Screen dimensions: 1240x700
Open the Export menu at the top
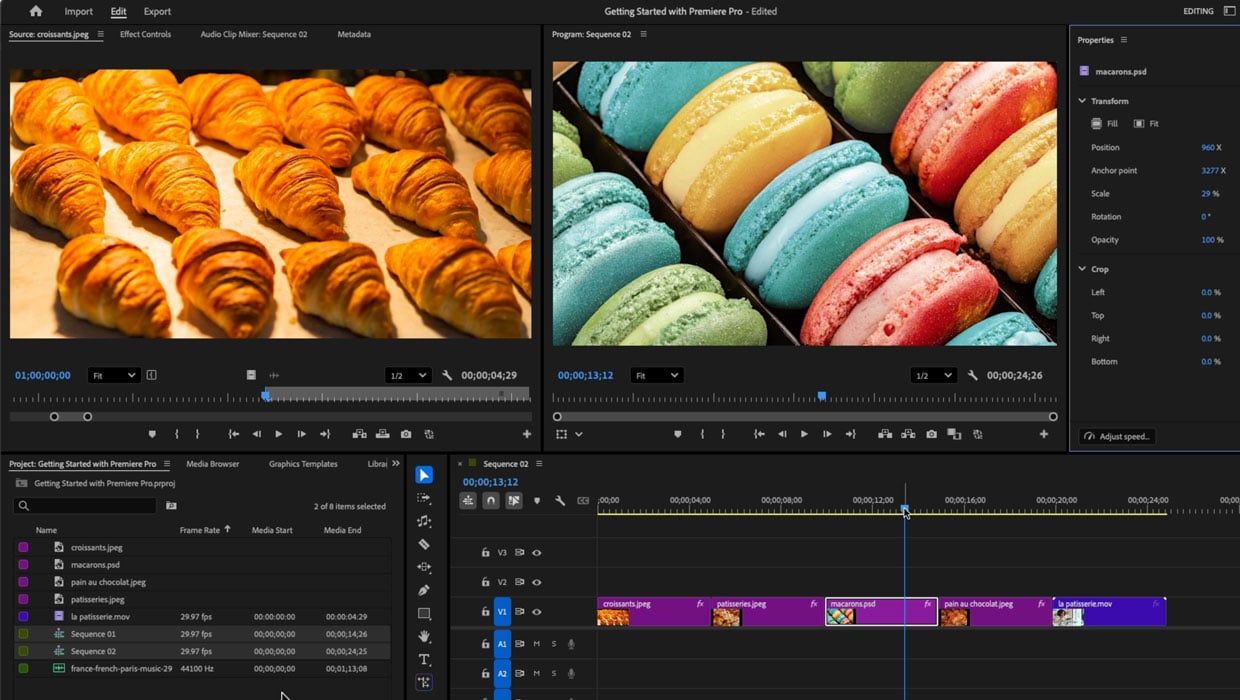157,11
